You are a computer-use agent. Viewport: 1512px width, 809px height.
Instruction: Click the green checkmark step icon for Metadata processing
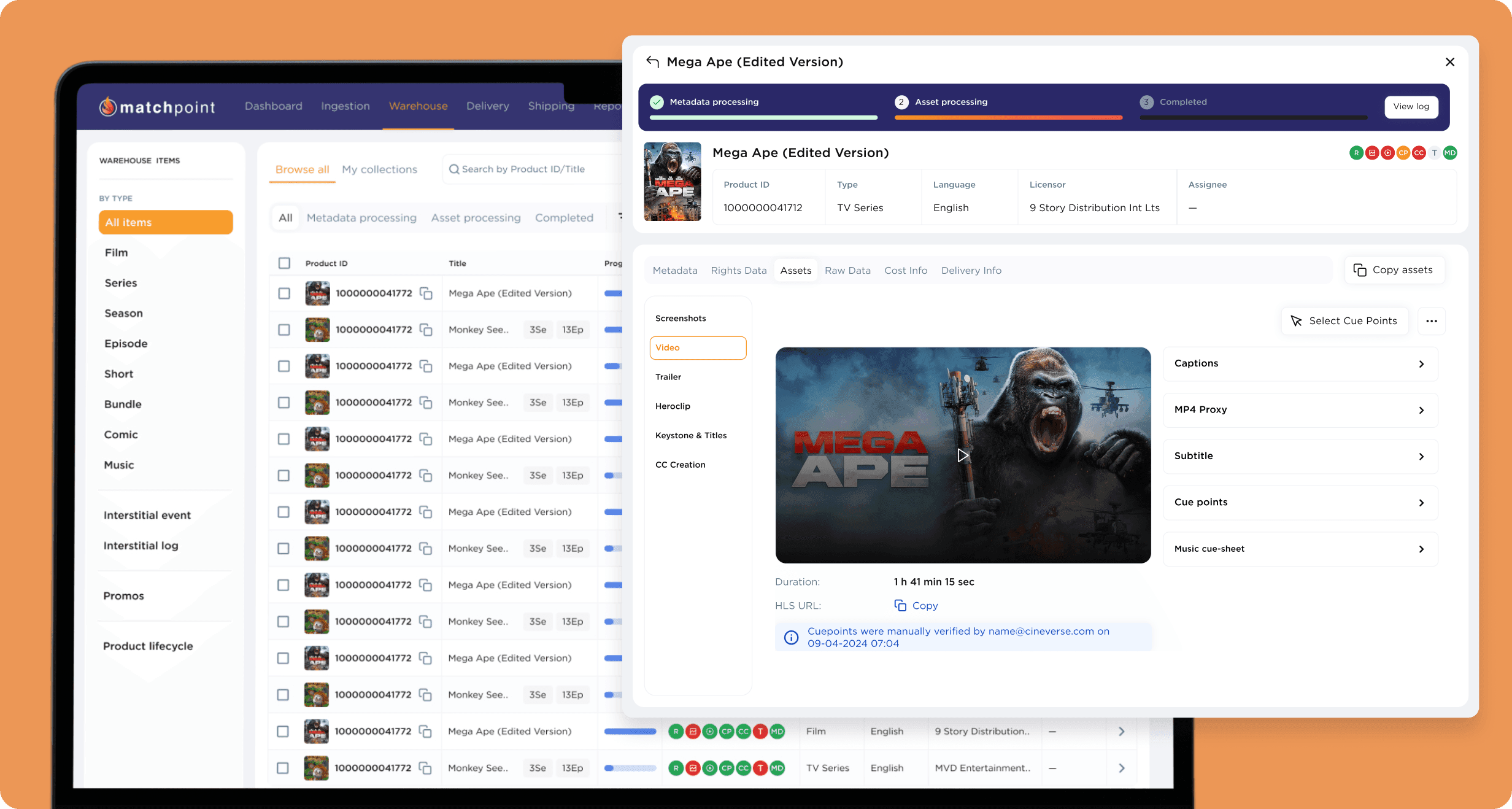657,102
